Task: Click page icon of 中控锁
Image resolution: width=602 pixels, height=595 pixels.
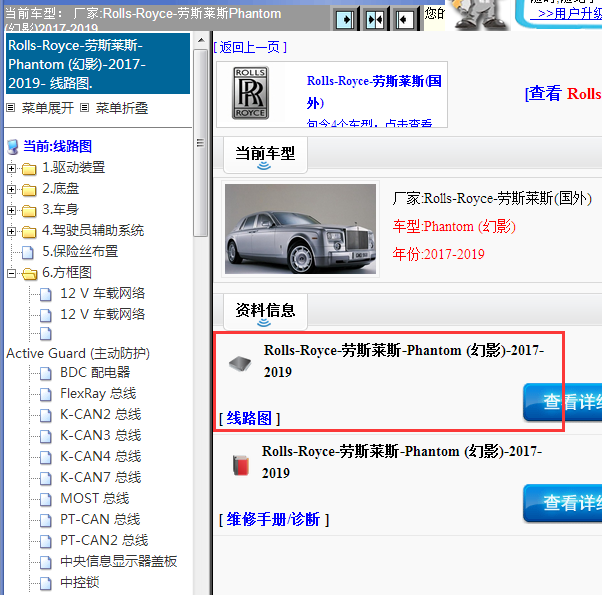Action: click(x=46, y=583)
